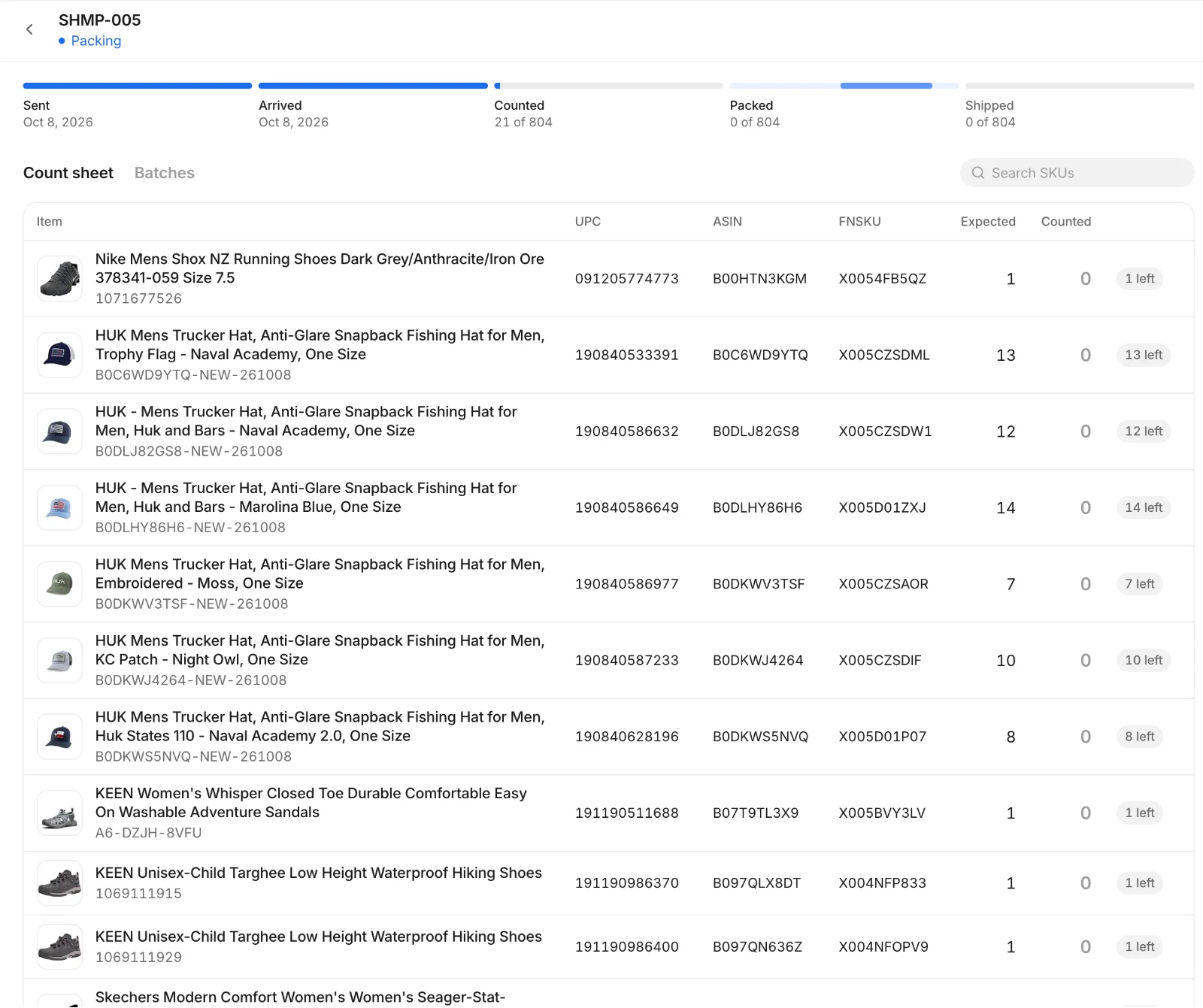Open the Marolina Blue hat thumbnail
Viewport: 1203px width, 1008px height.
59,507
